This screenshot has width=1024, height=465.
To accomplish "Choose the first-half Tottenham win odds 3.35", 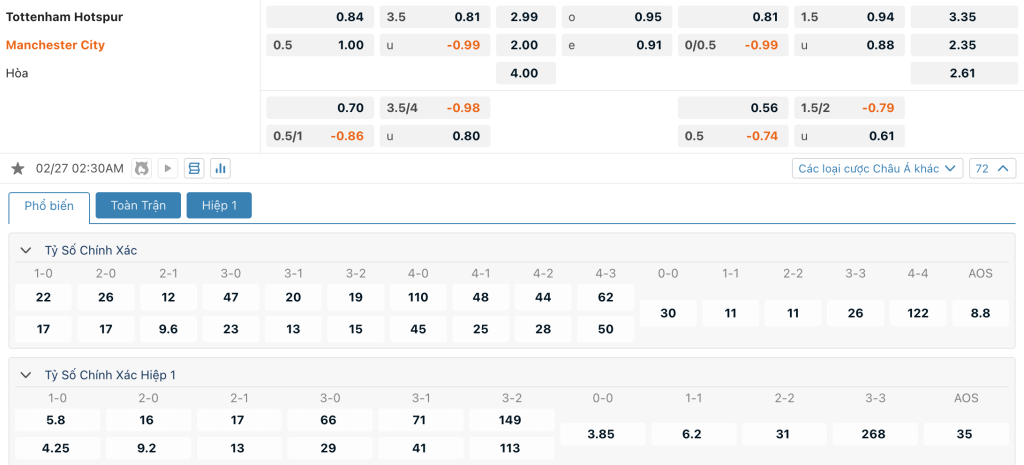I will click(963, 17).
